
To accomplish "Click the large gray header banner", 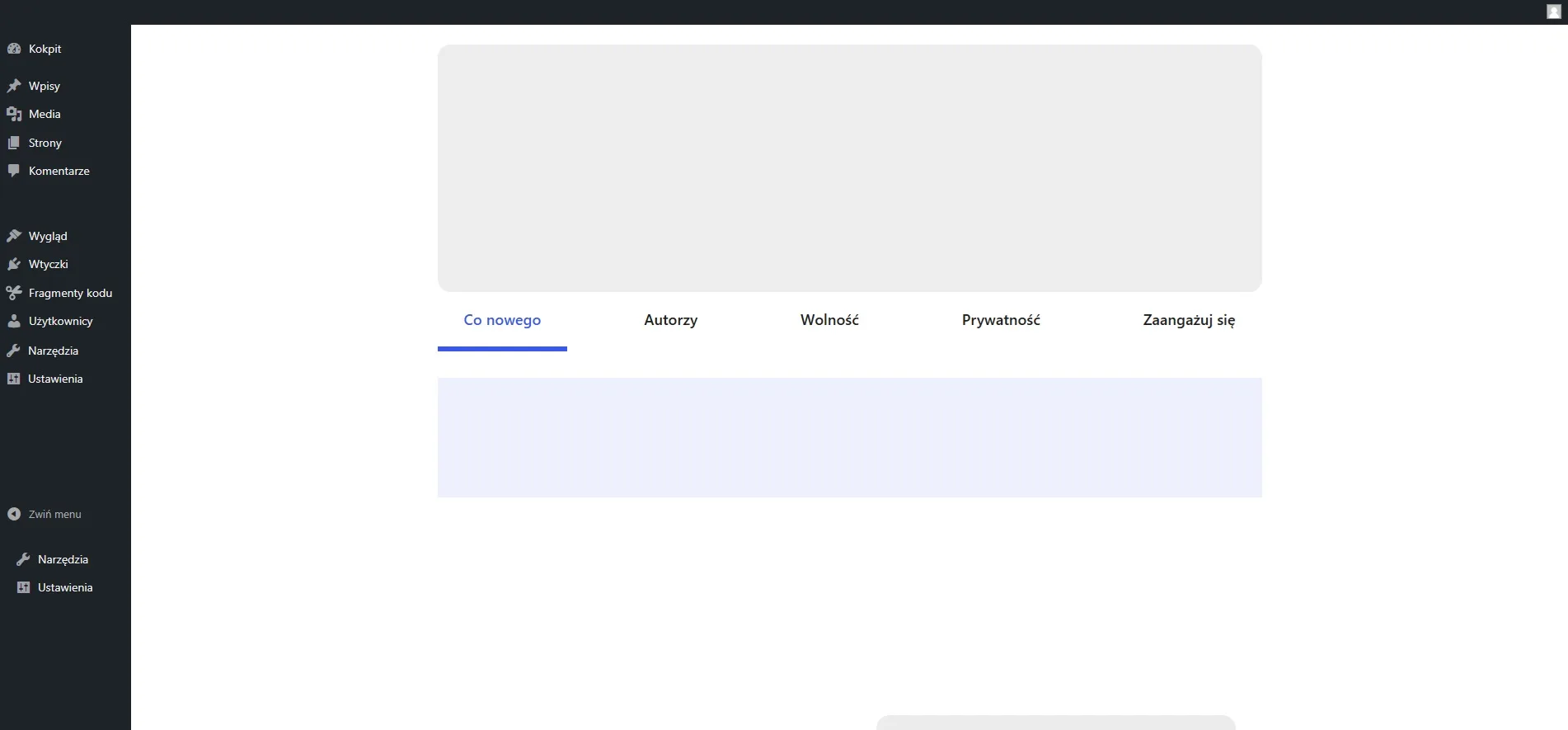I will [849, 168].
